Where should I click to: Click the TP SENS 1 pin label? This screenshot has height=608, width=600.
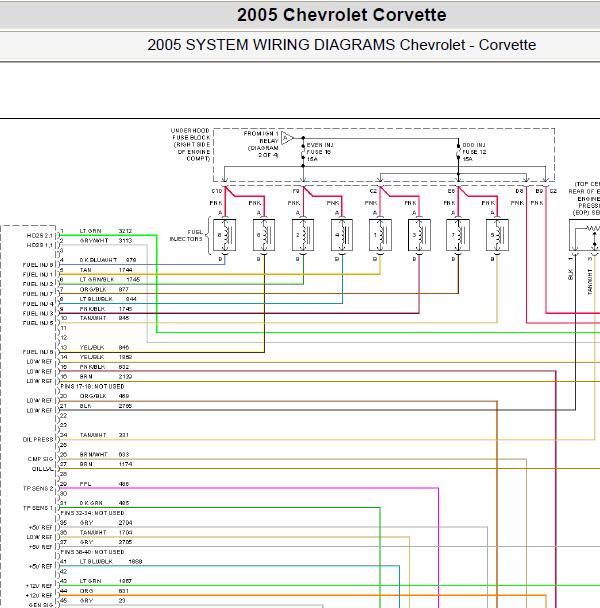pos(38,508)
